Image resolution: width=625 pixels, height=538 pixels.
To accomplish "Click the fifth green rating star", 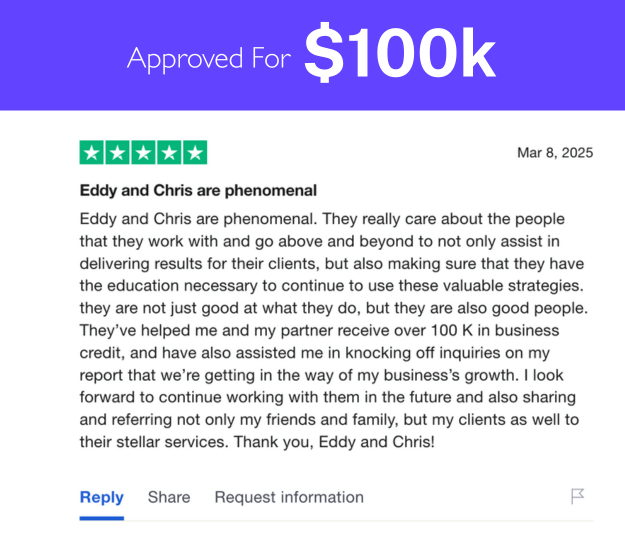I will [x=195, y=152].
